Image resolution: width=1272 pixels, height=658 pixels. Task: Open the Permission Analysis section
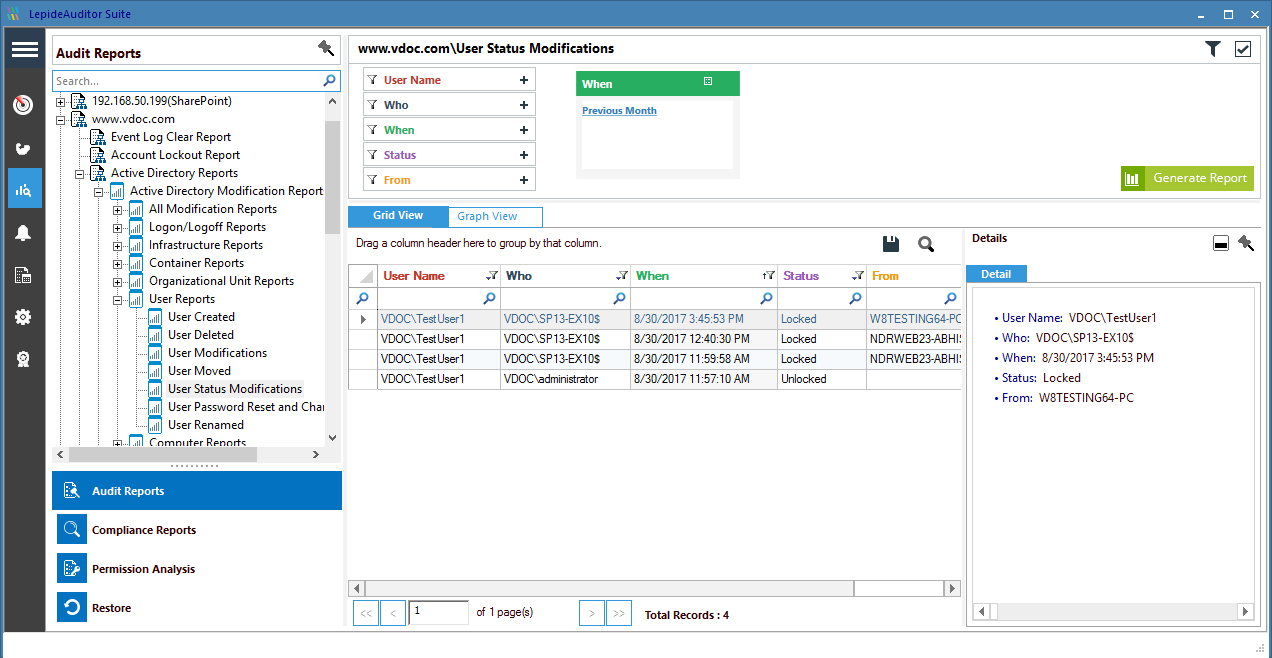(x=197, y=569)
